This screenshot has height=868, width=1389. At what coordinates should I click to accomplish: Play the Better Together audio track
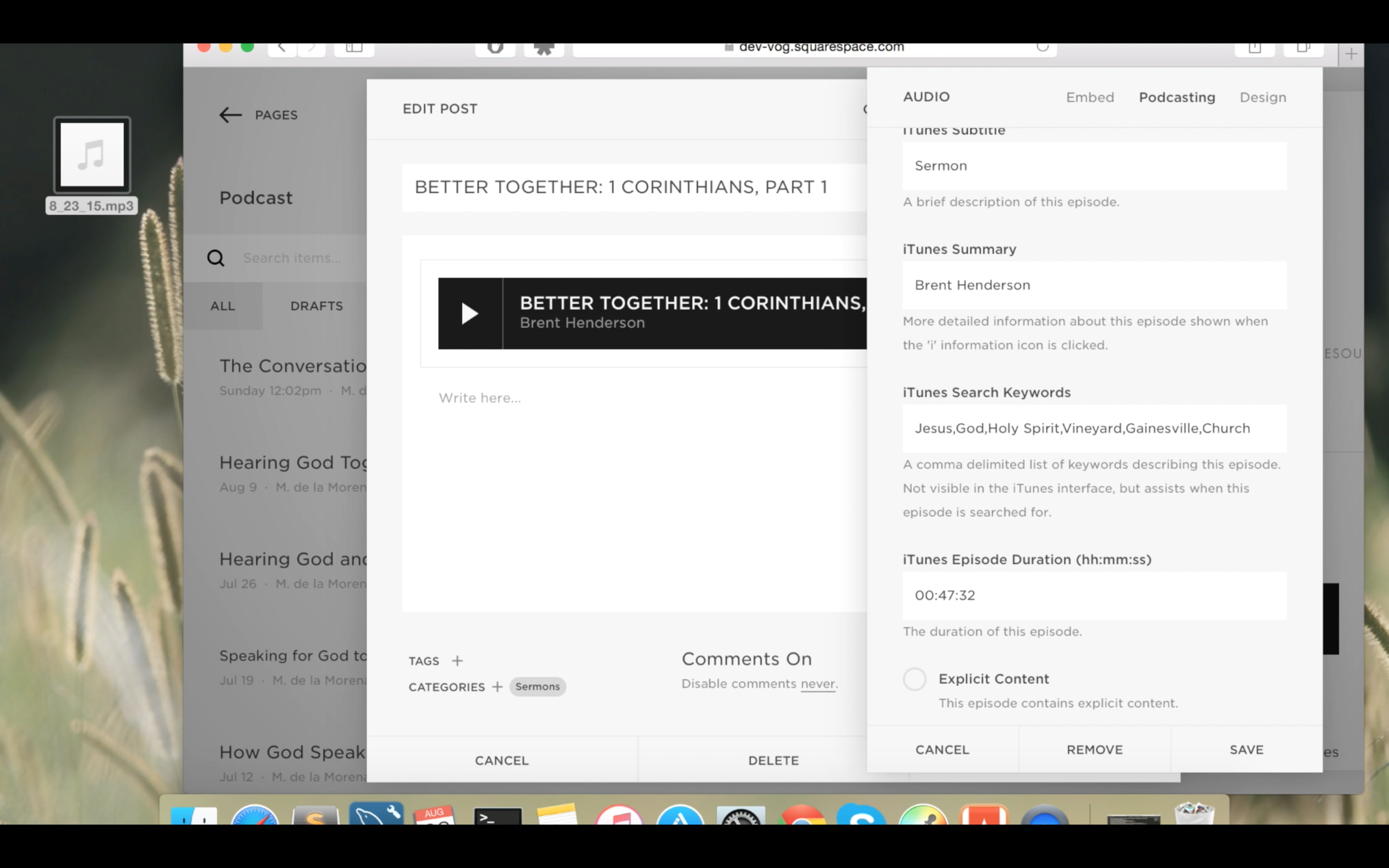pyautogui.click(x=469, y=313)
